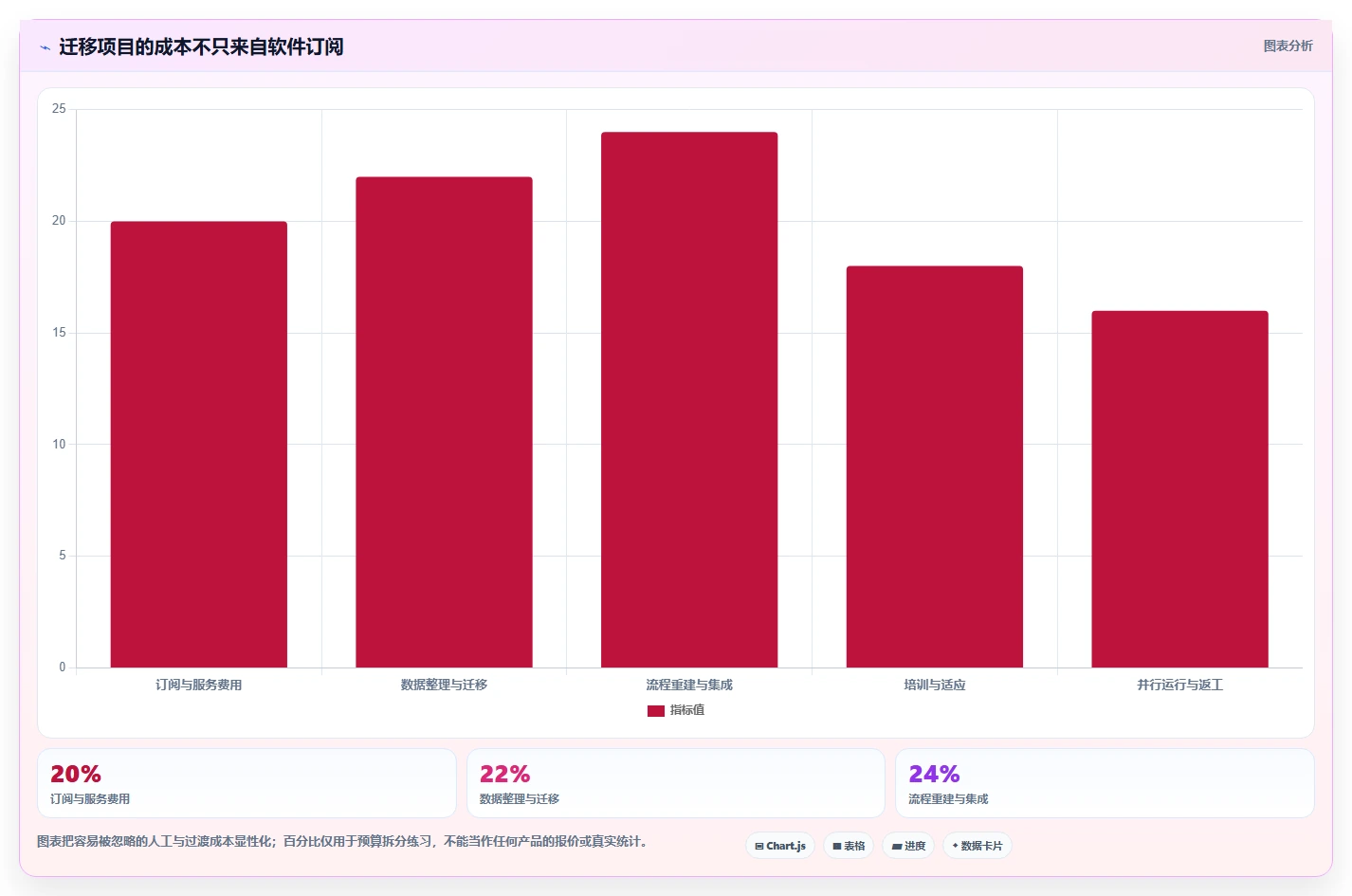This screenshot has width=1352, height=896.
Task: Open the 24% 流程重建与集成 data card
Action: (x=1105, y=783)
